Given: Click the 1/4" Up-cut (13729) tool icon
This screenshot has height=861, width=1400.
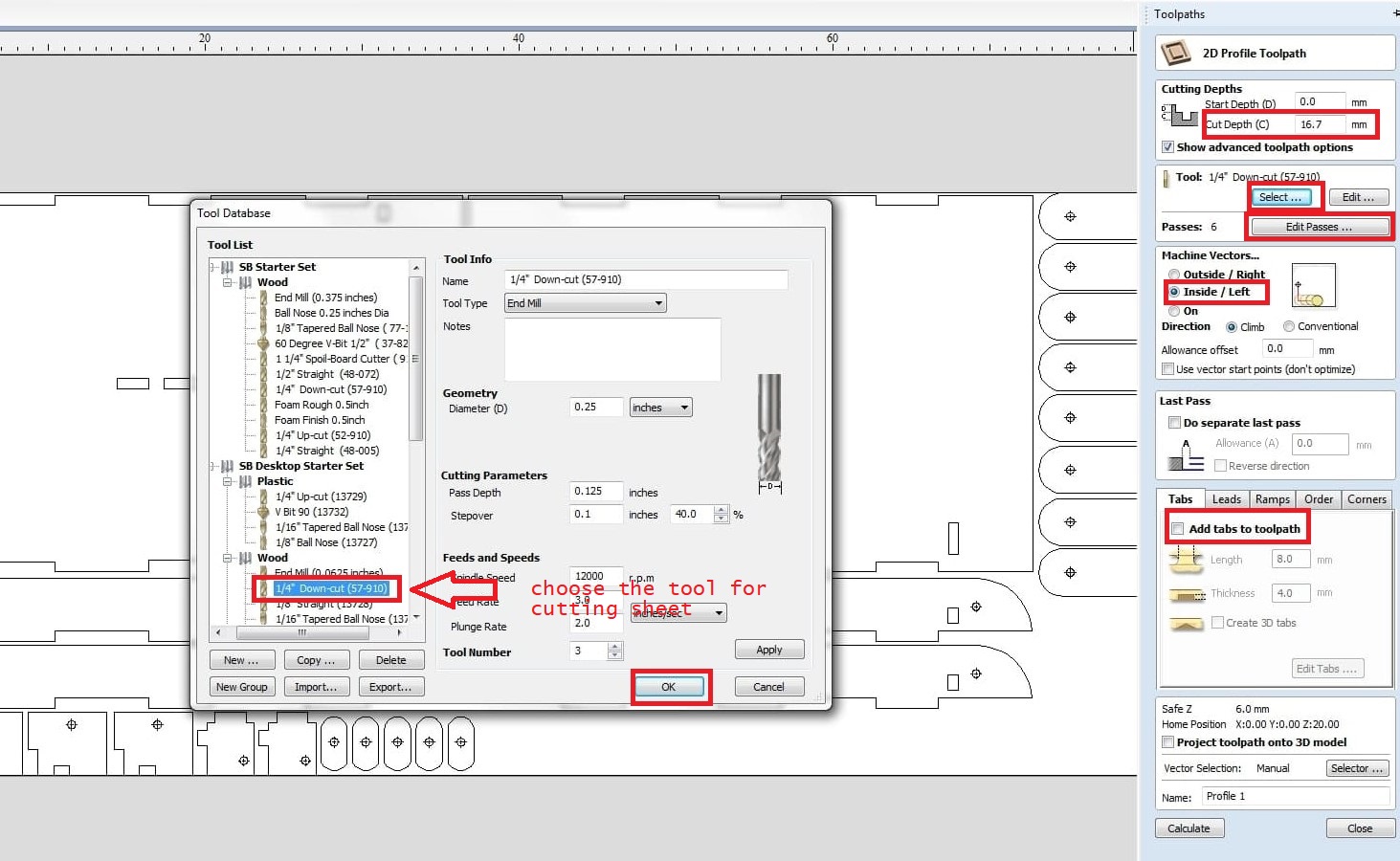Looking at the screenshot, I should coord(263,497).
